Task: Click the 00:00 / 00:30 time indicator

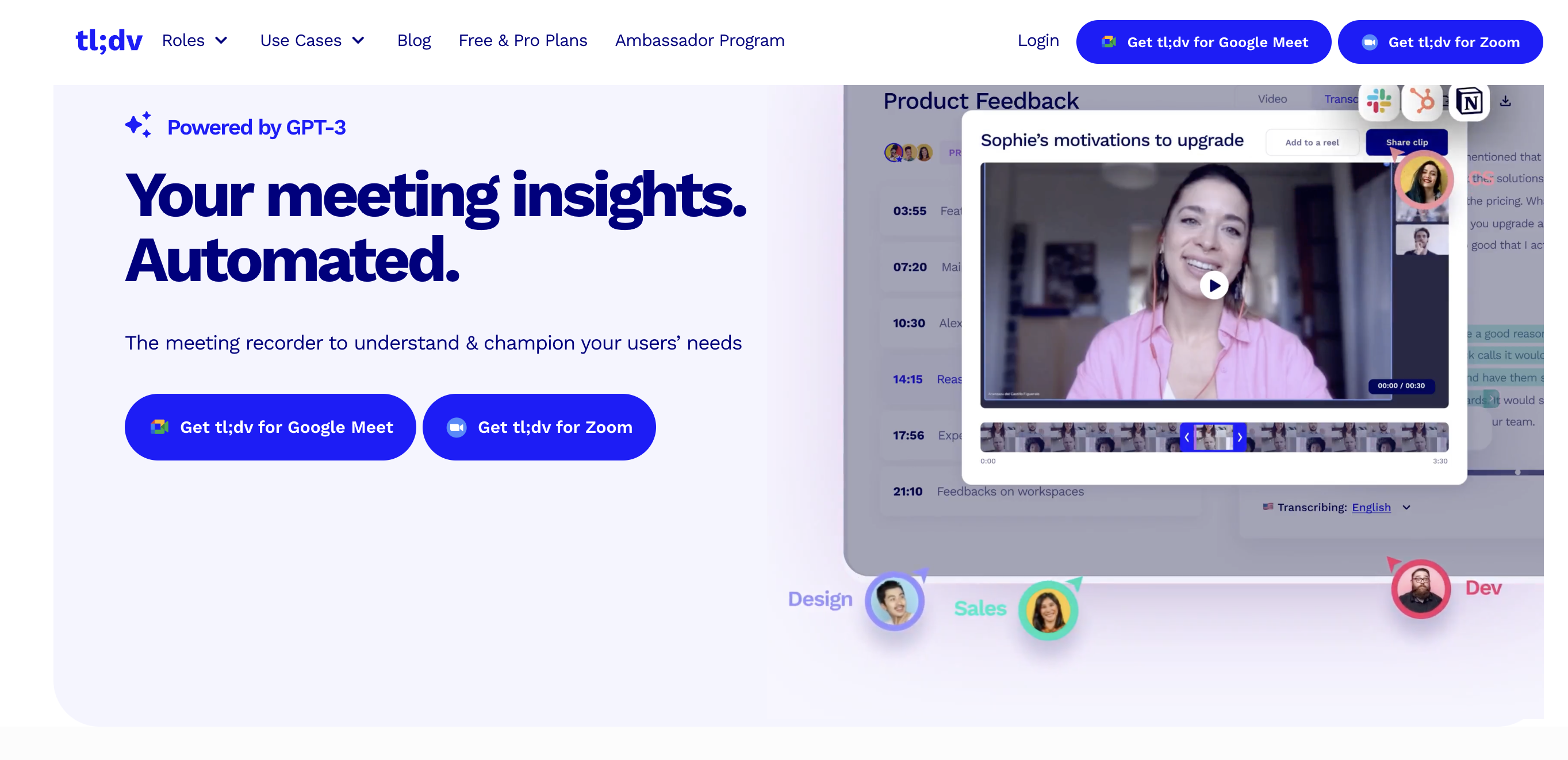Action: pos(1401,386)
